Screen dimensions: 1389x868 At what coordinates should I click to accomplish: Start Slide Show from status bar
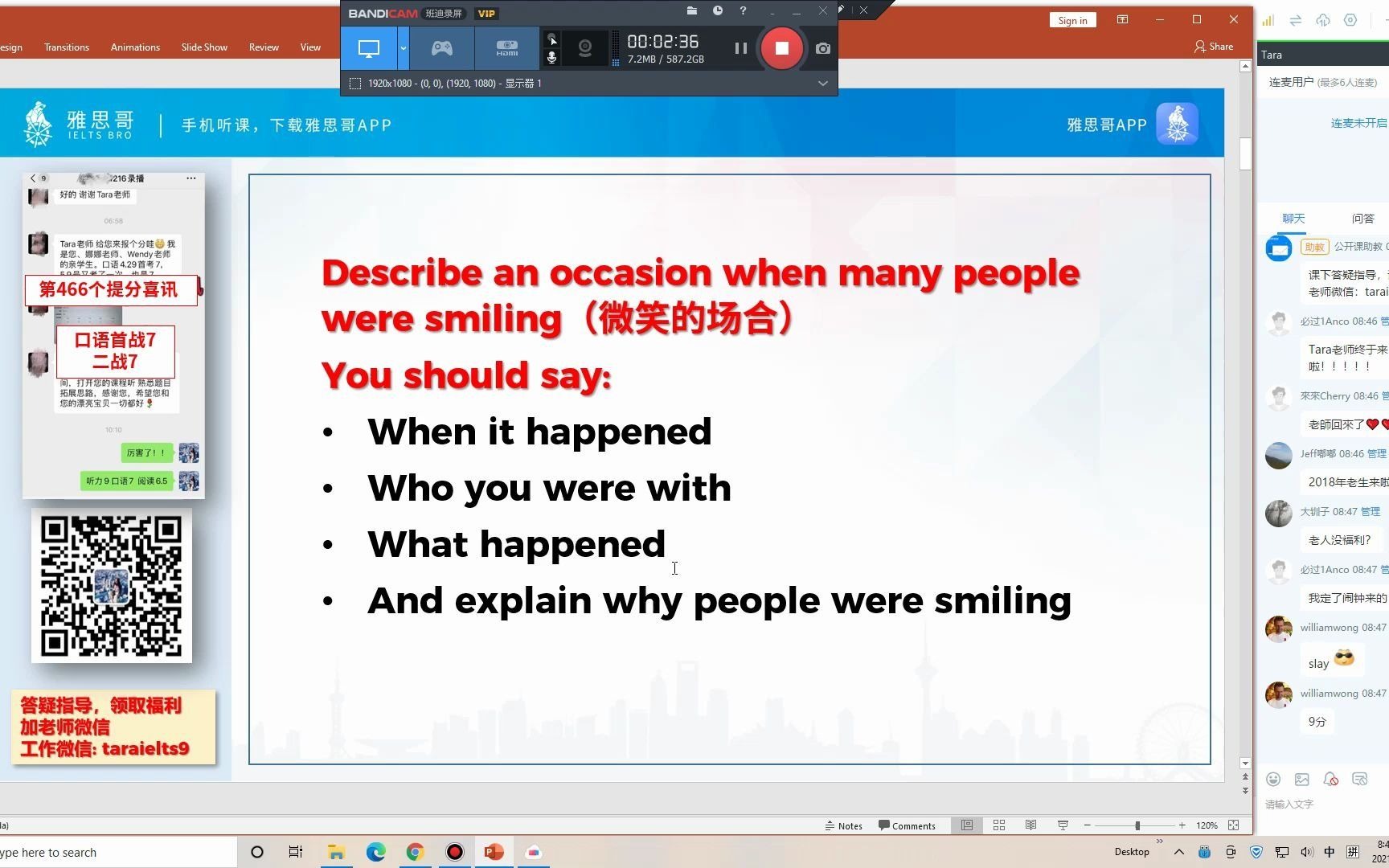(x=1063, y=825)
